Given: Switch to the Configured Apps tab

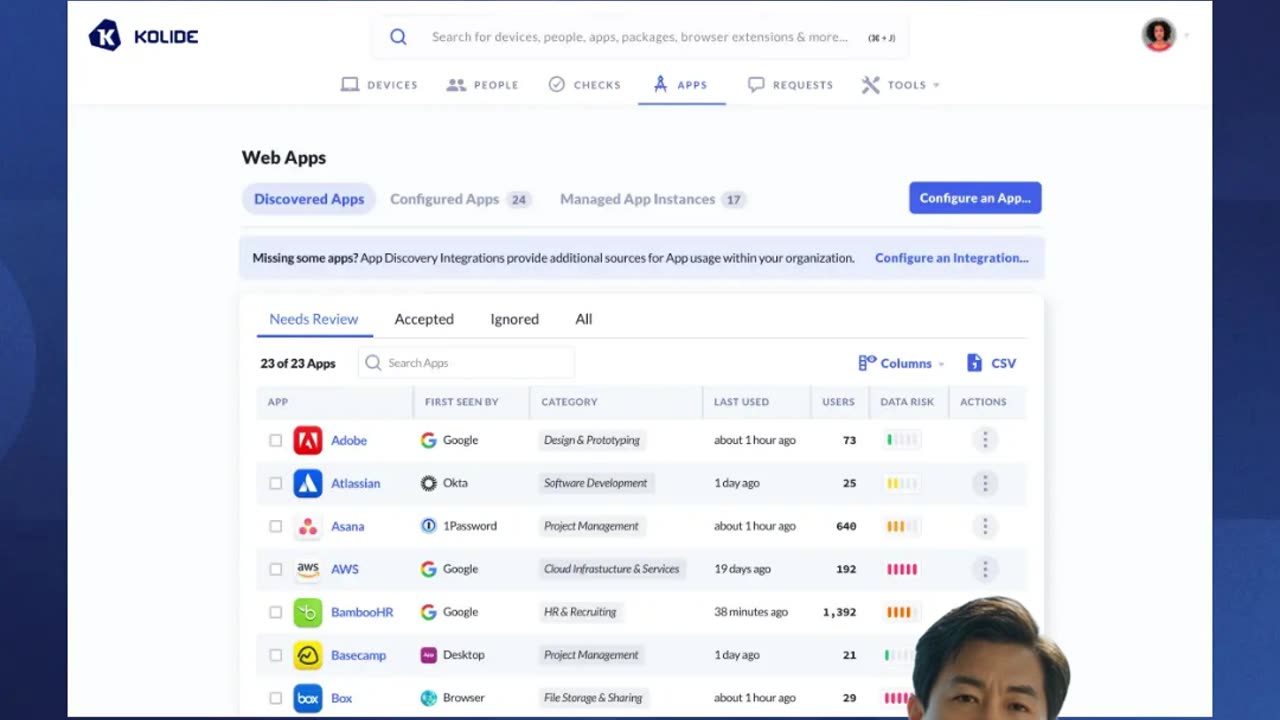Looking at the screenshot, I should coord(460,199).
